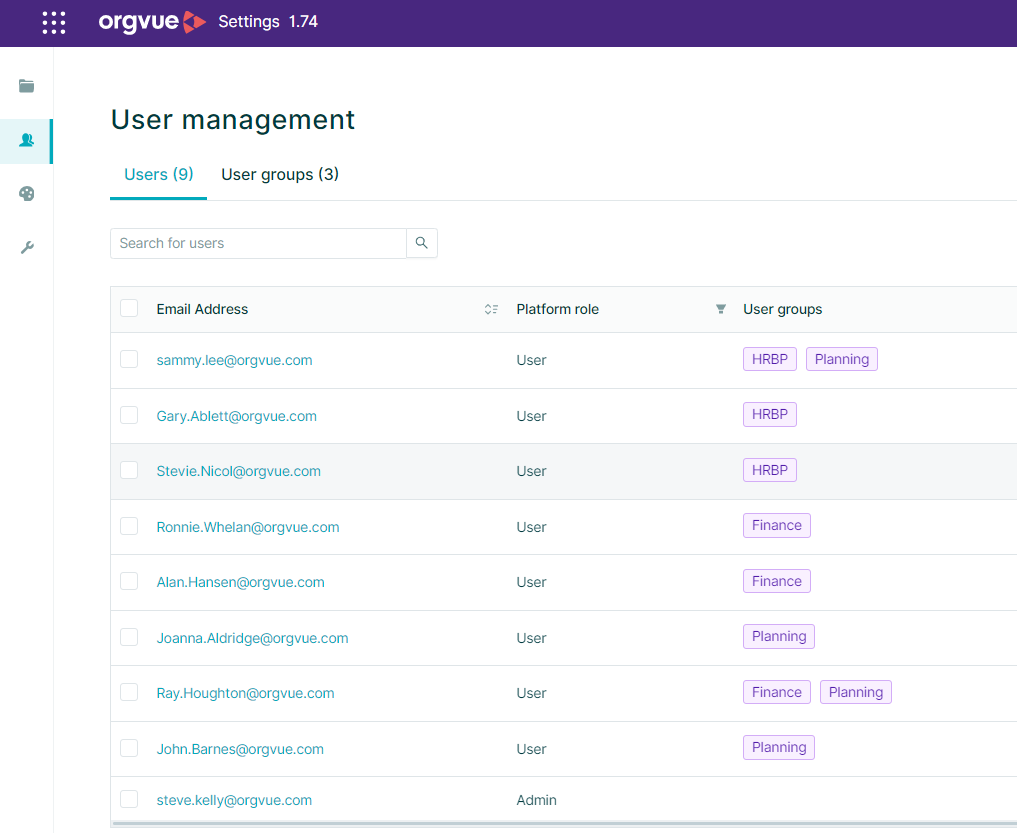This screenshot has width=1017, height=833.
Task: Open Joanna.Aldridge@orgvue.com user link
Action: tap(252, 638)
